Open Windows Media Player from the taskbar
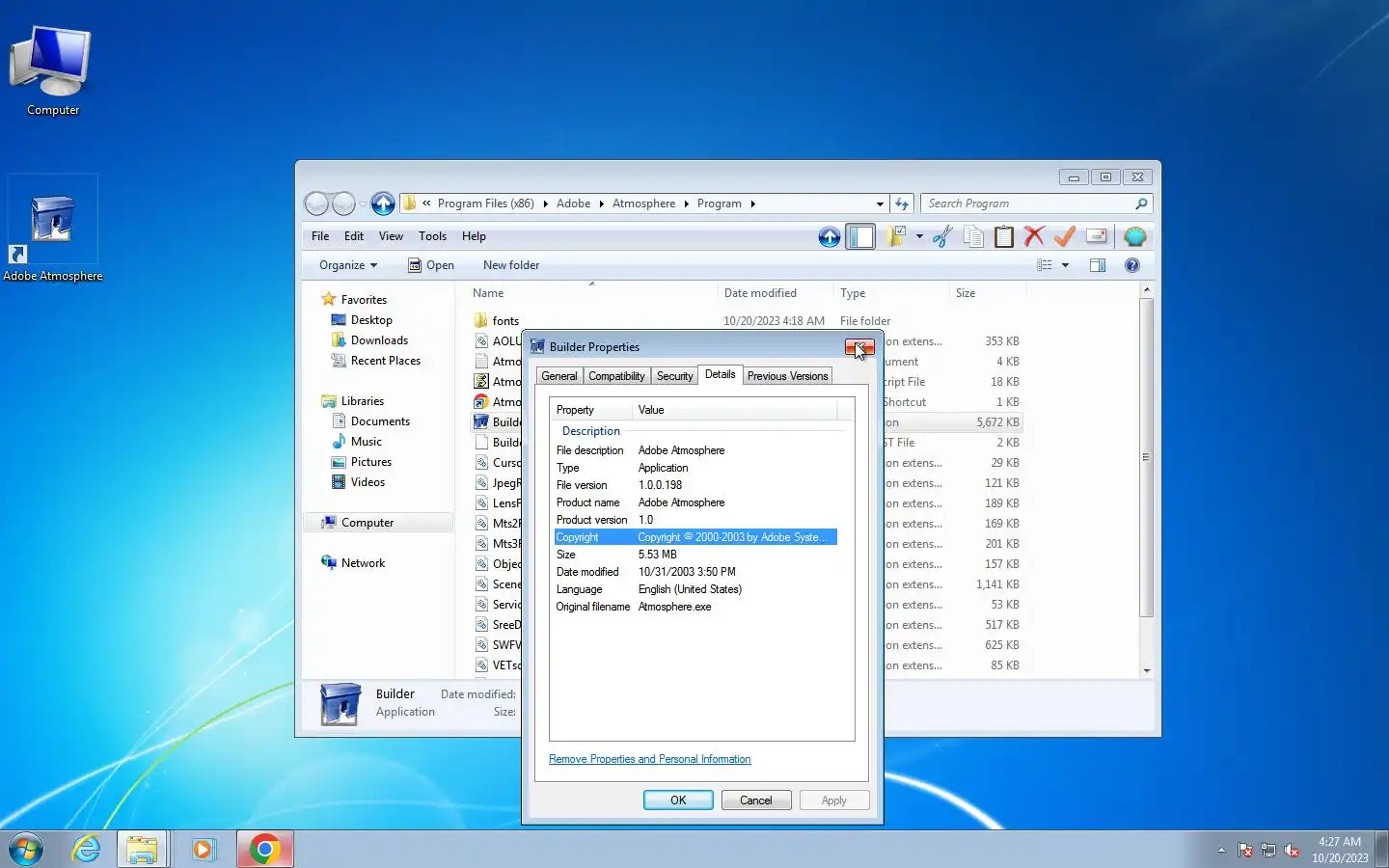This screenshot has height=868, width=1389. (x=204, y=849)
